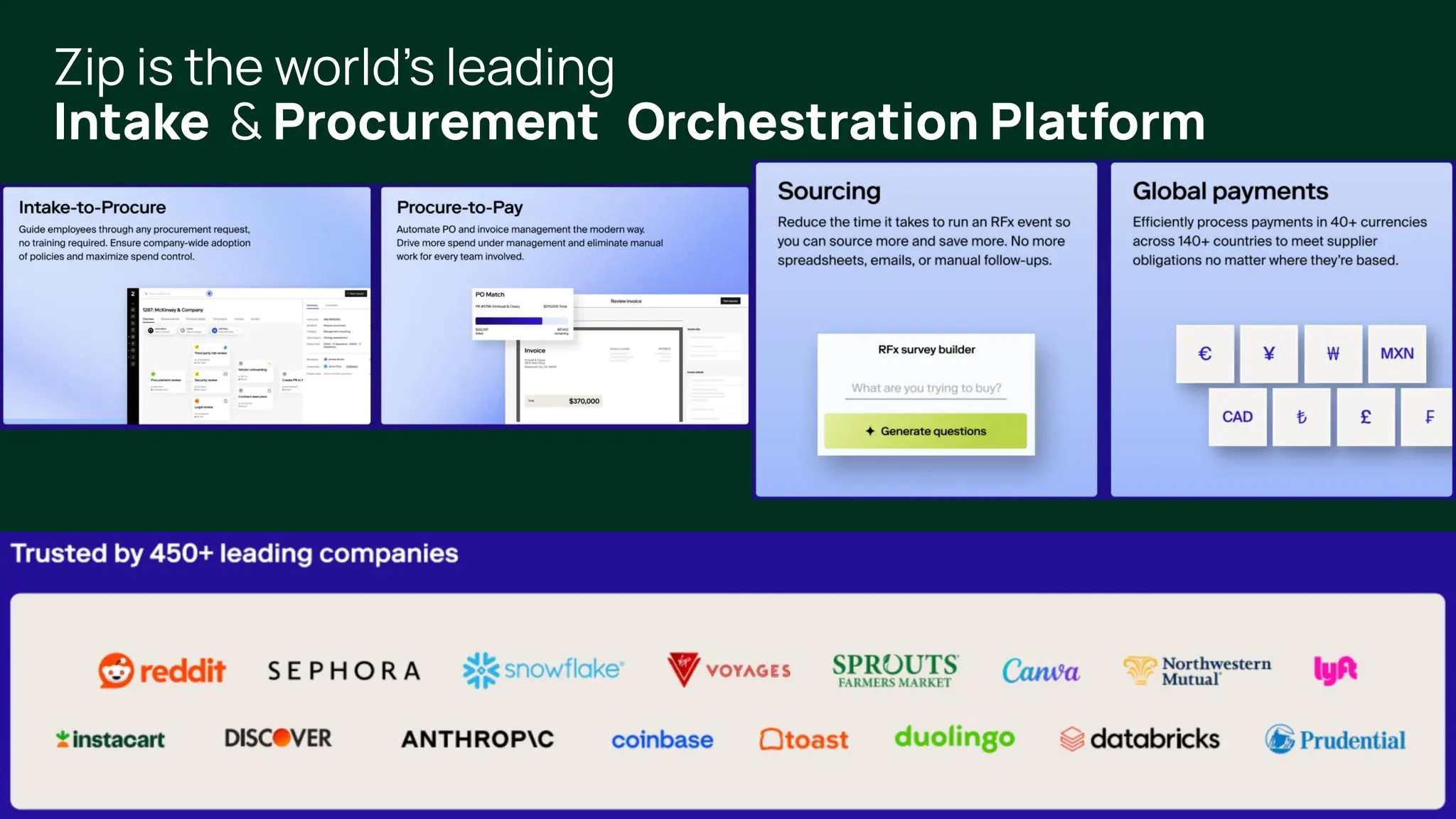
Task: Click the 'Orchestration Platform' title words
Action: tap(916, 122)
